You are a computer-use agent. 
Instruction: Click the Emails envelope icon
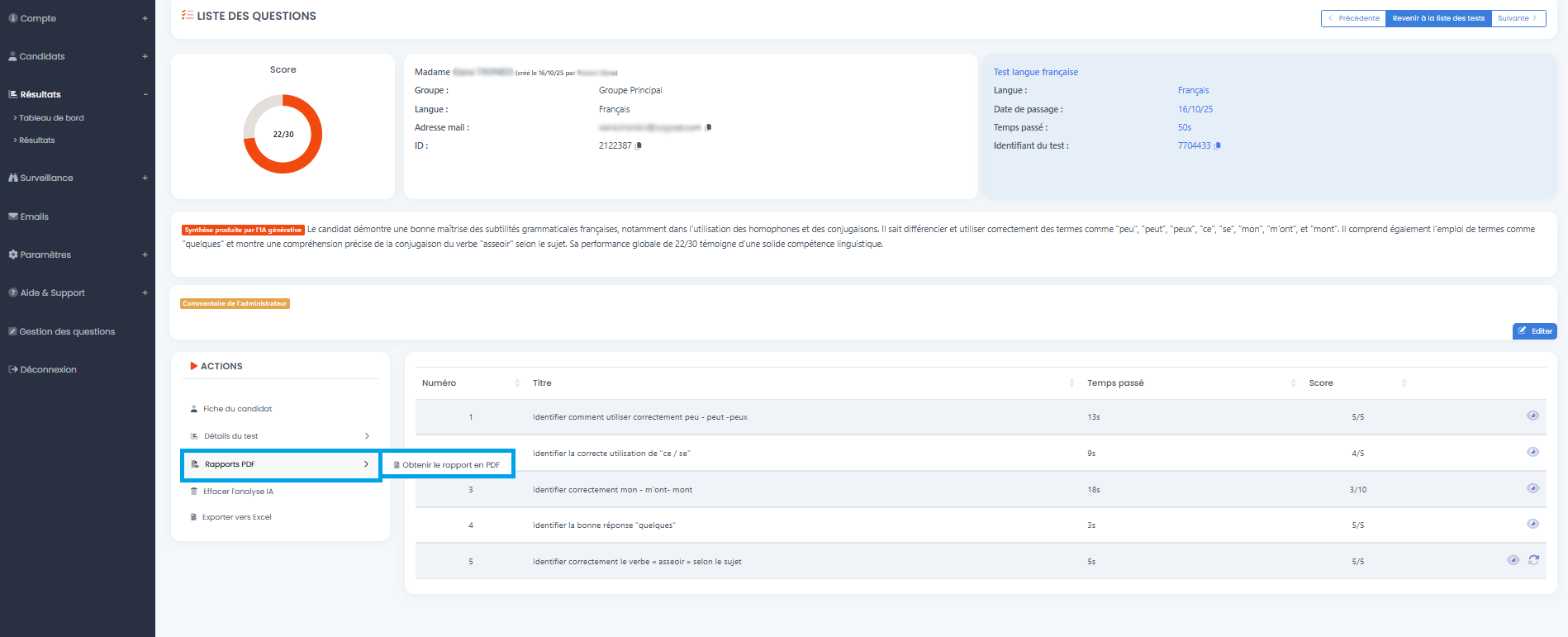pyautogui.click(x=13, y=216)
